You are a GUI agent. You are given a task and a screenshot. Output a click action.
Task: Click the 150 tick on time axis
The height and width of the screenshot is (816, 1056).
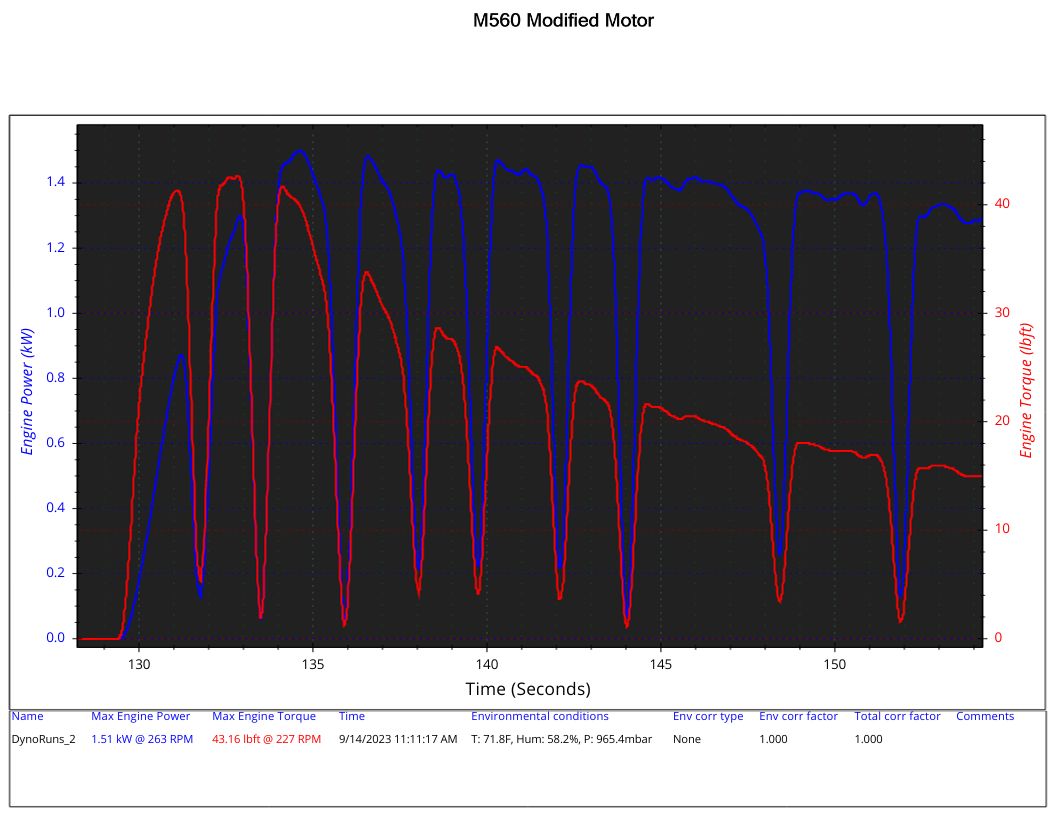coord(834,665)
